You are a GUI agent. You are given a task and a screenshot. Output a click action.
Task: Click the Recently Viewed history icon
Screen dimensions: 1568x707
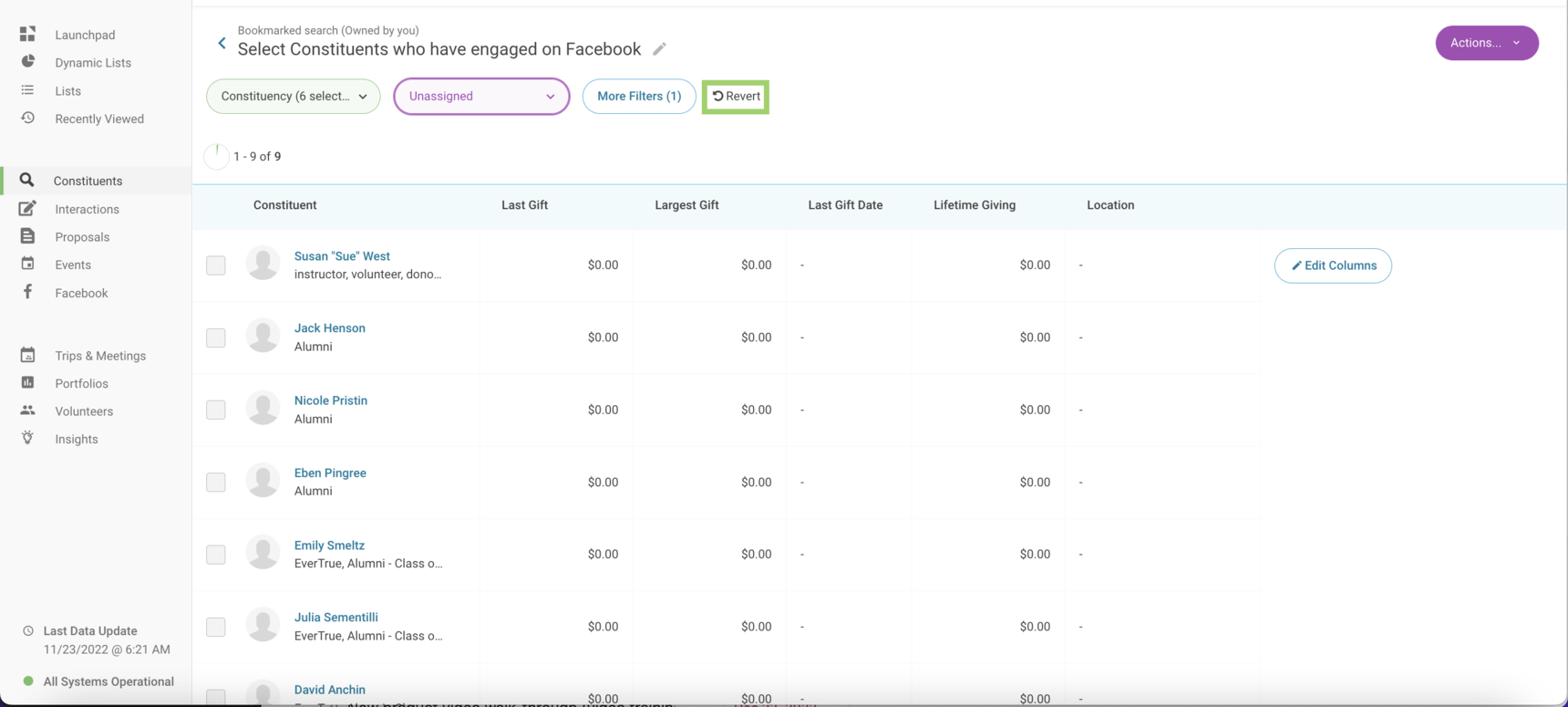pos(27,118)
